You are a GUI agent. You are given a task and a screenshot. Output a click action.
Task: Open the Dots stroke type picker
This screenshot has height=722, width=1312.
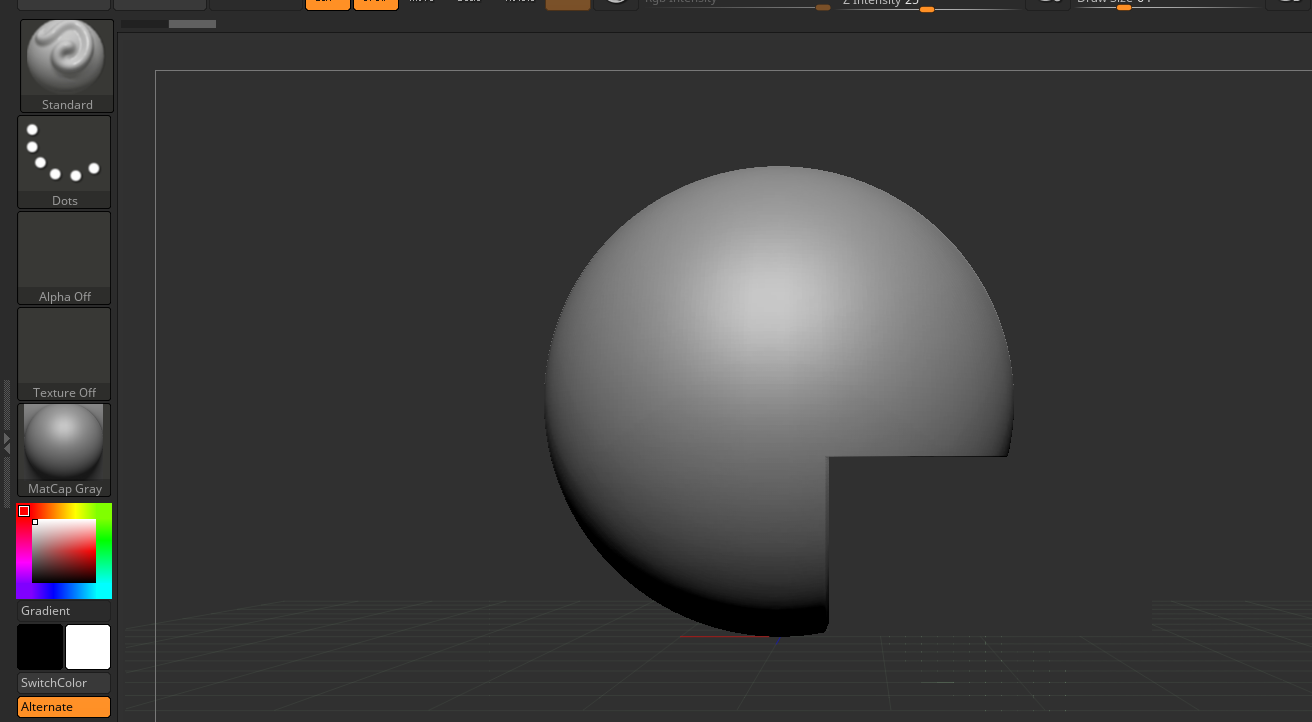tap(64, 161)
